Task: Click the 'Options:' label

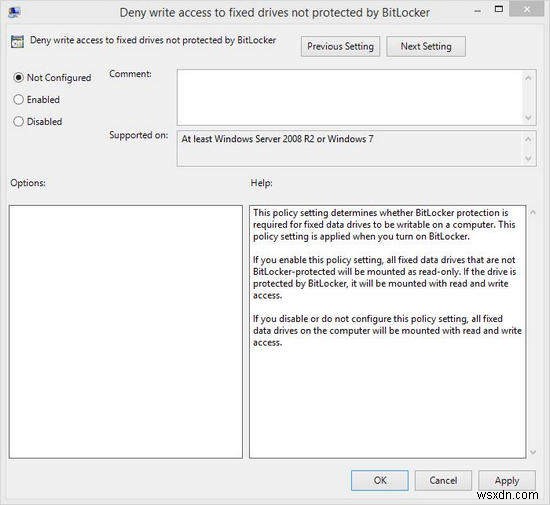Action: [28, 183]
